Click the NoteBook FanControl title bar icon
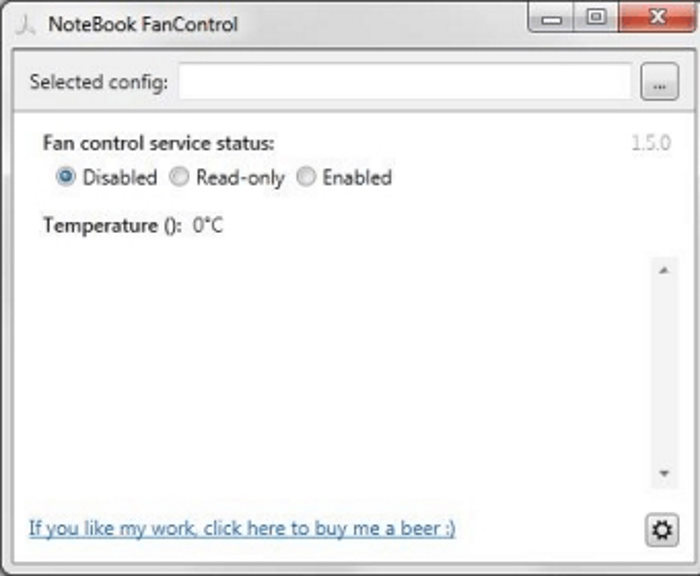 coord(25,25)
